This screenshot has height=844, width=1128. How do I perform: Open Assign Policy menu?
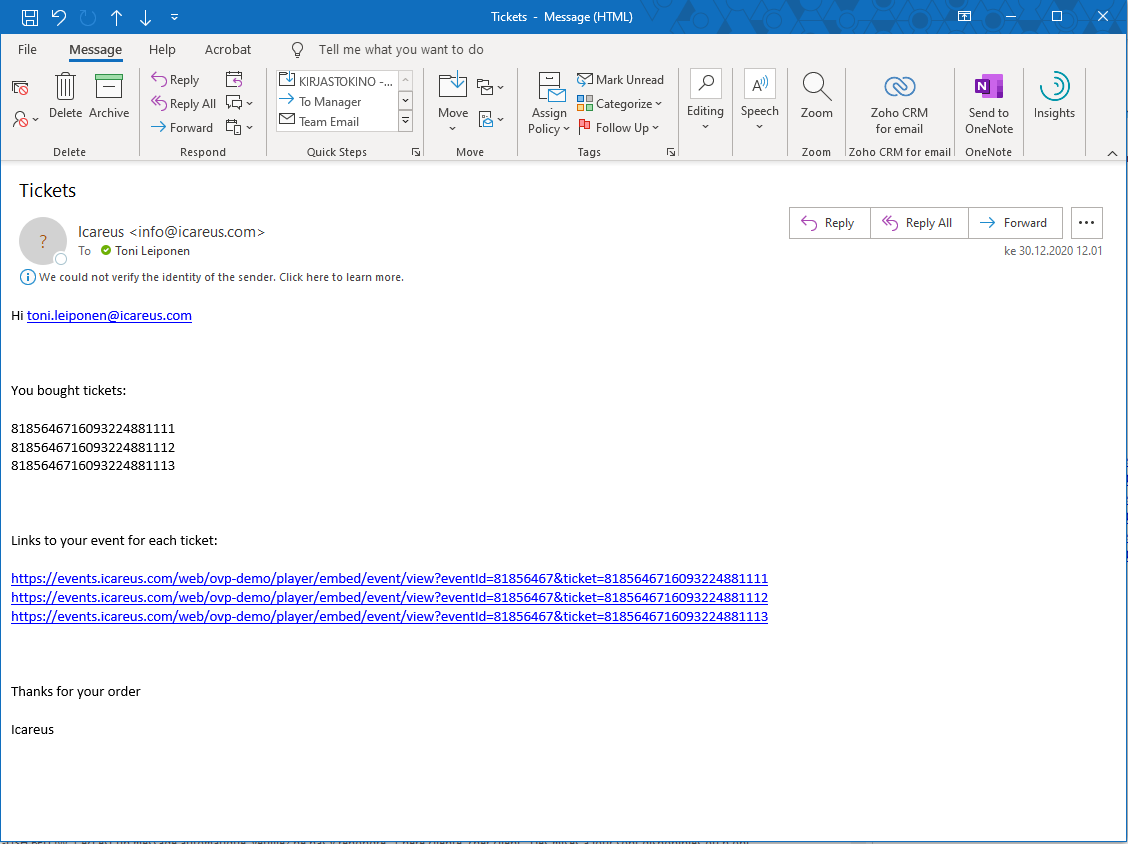coord(549,103)
